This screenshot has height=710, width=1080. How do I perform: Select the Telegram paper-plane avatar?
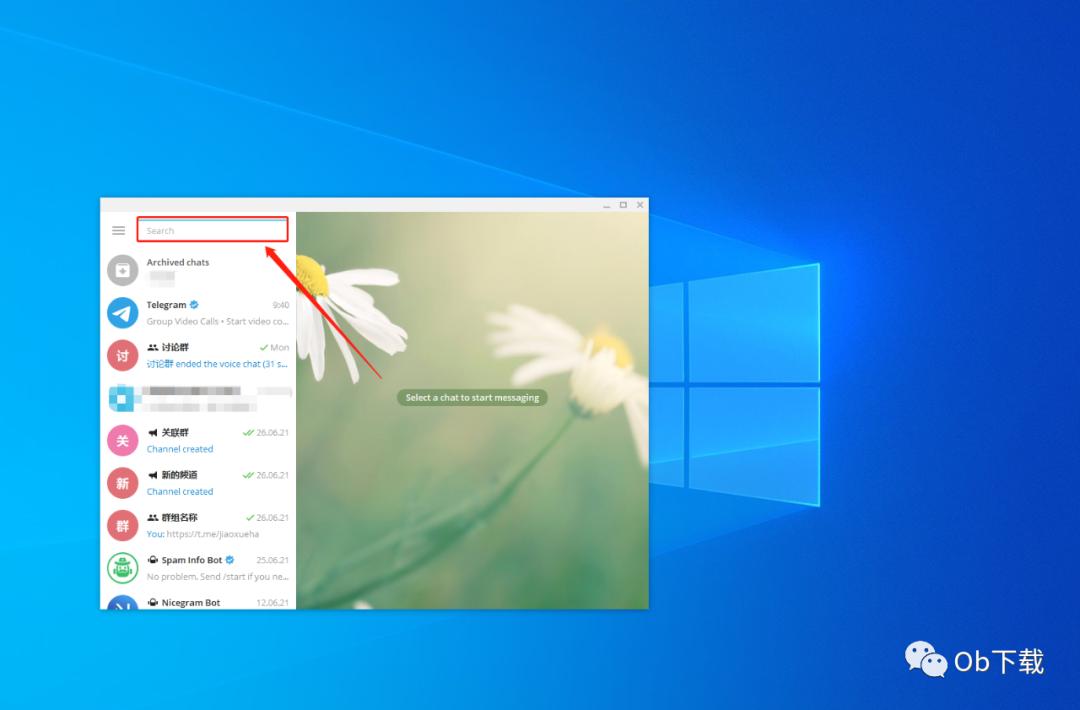[123, 313]
